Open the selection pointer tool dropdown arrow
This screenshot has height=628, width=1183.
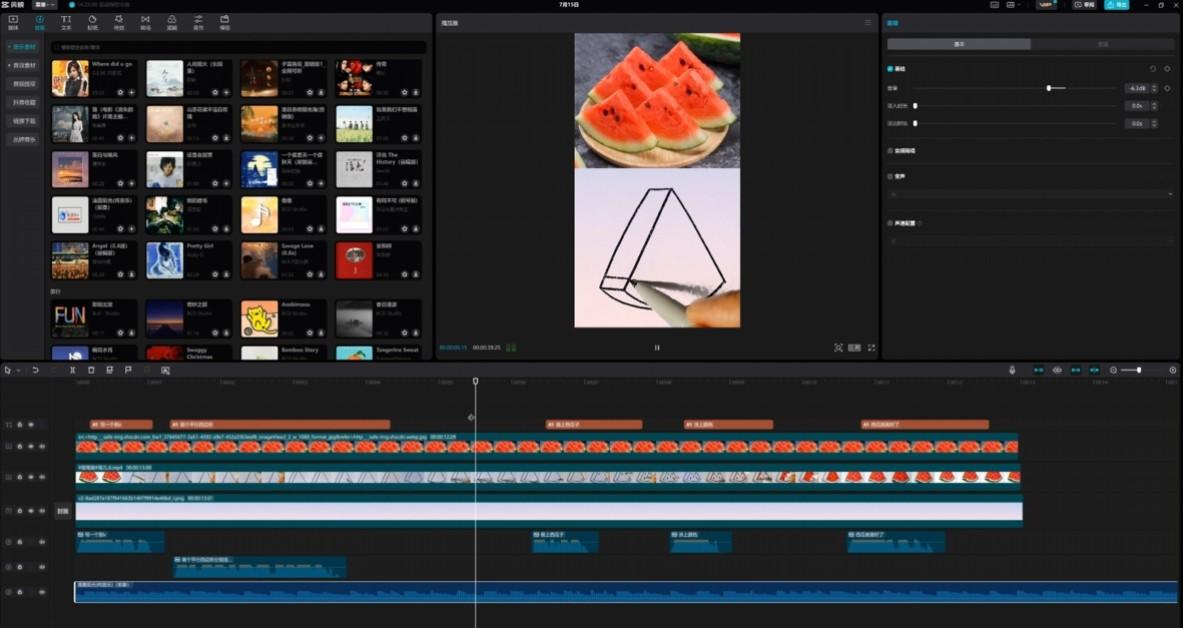coord(18,370)
